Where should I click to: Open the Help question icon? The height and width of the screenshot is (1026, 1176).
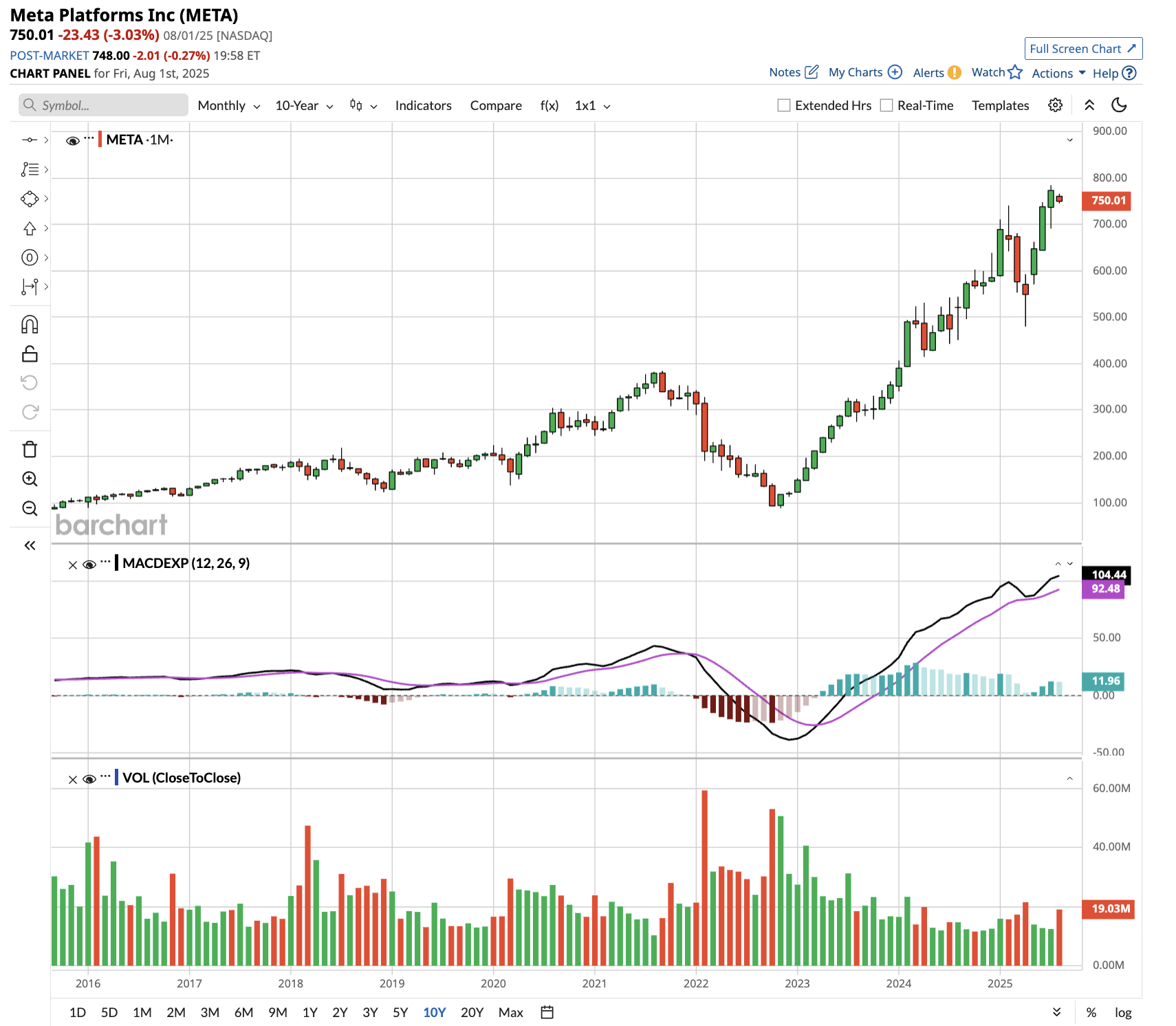click(1129, 73)
